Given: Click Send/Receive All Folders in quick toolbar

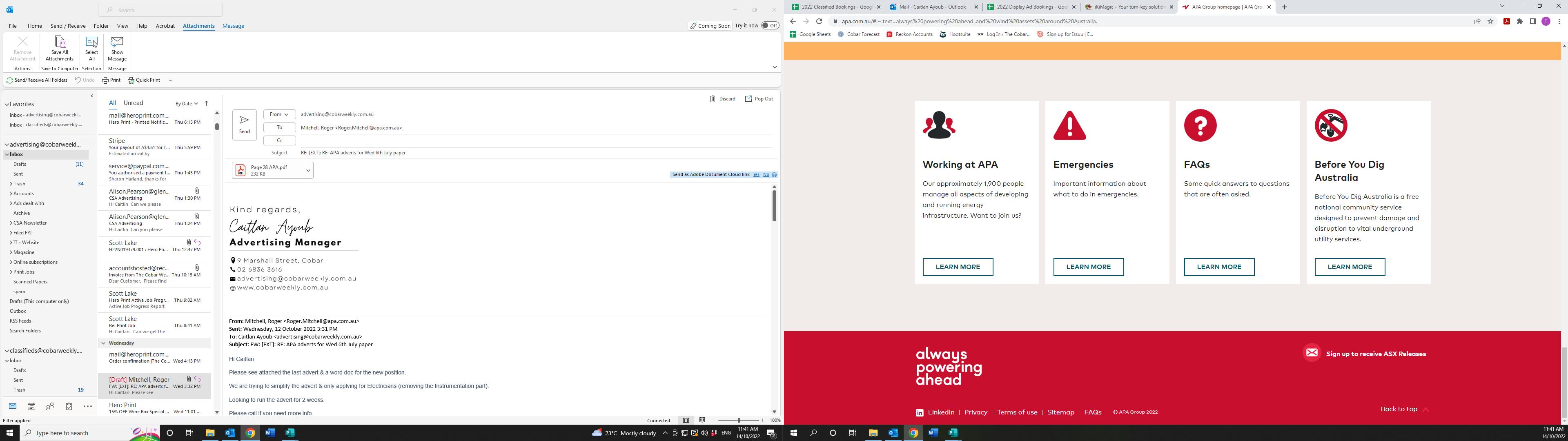Looking at the screenshot, I should tap(37, 80).
